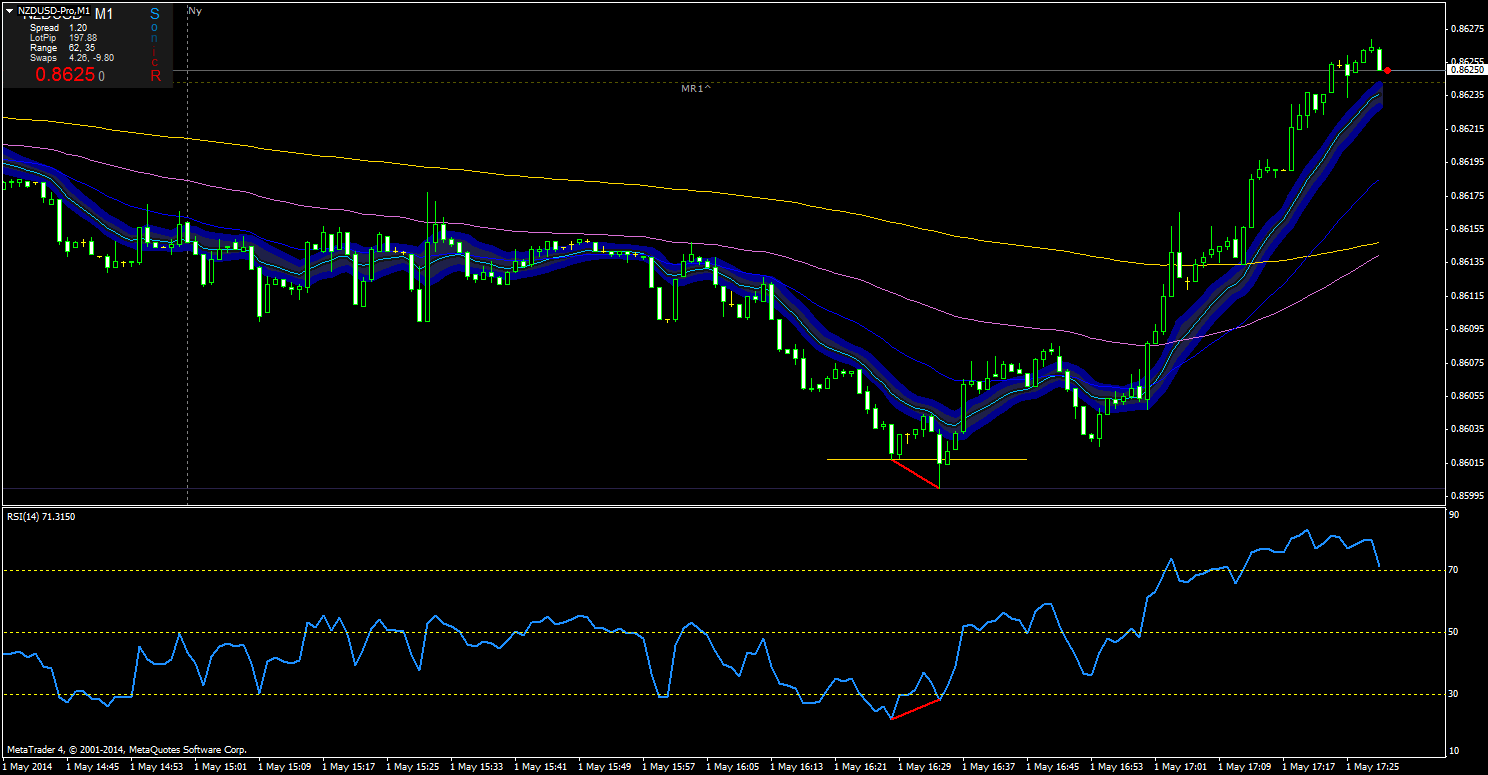The image size is (1488, 775).
Task: Click the 1 May 15:01 time label
Action: point(220,767)
